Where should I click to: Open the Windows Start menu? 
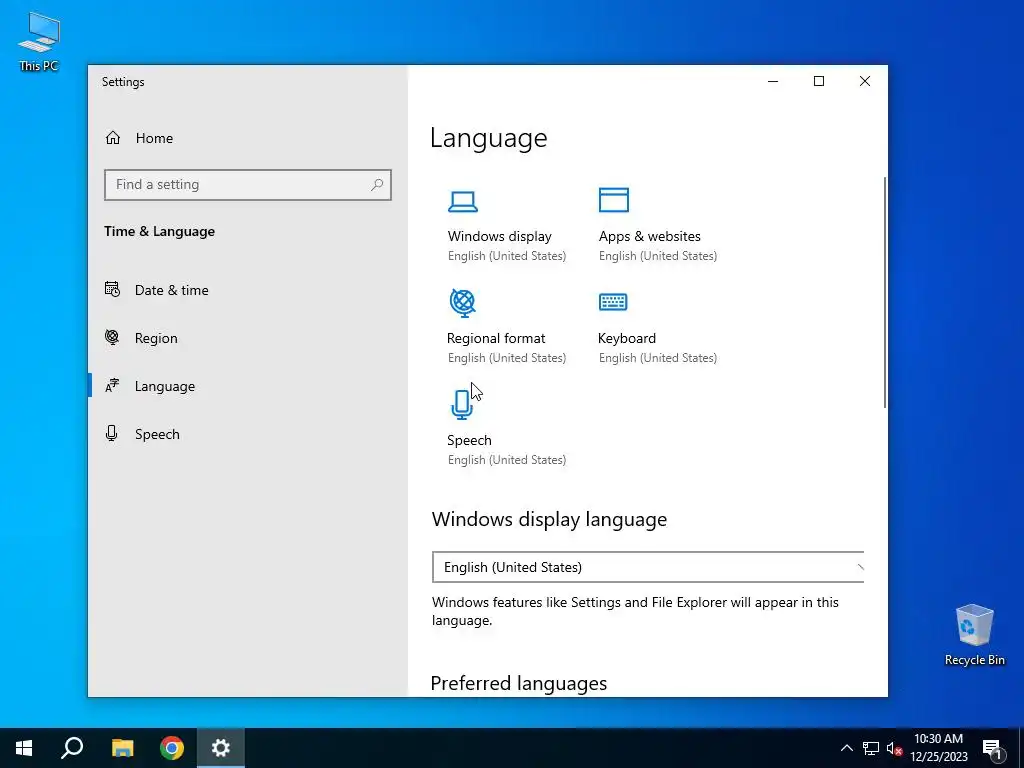(24, 748)
